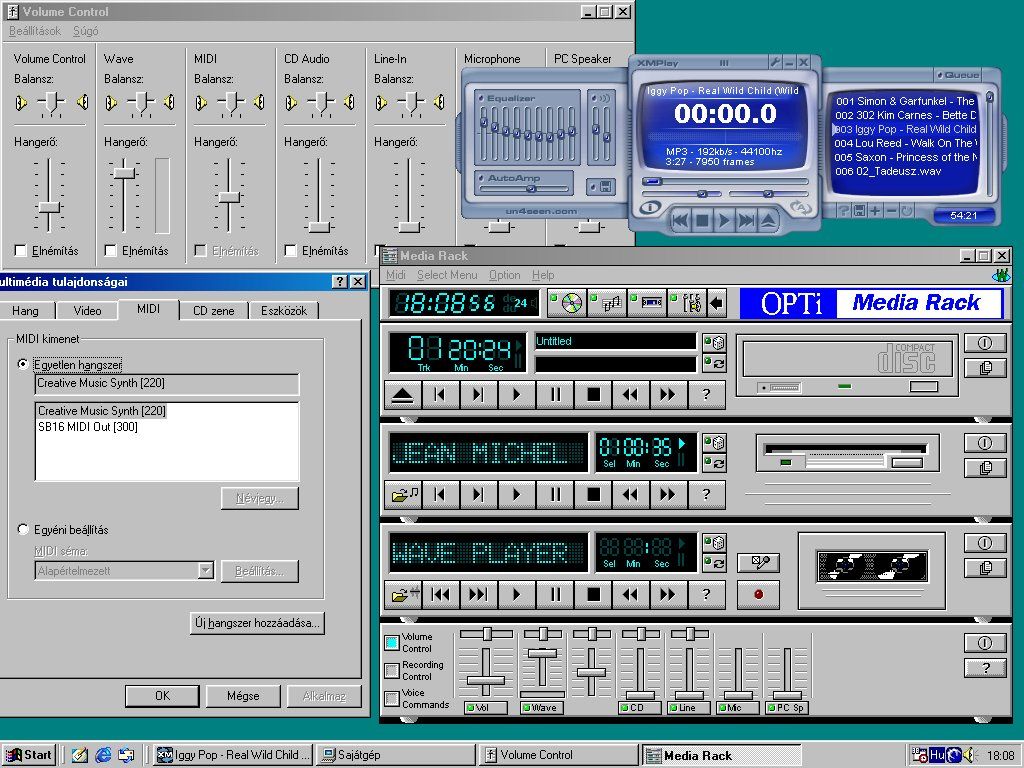Toggle the Volume Control mixer mode box
Image resolution: width=1024 pixels, height=768 pixels.
(x=392, y=643)
